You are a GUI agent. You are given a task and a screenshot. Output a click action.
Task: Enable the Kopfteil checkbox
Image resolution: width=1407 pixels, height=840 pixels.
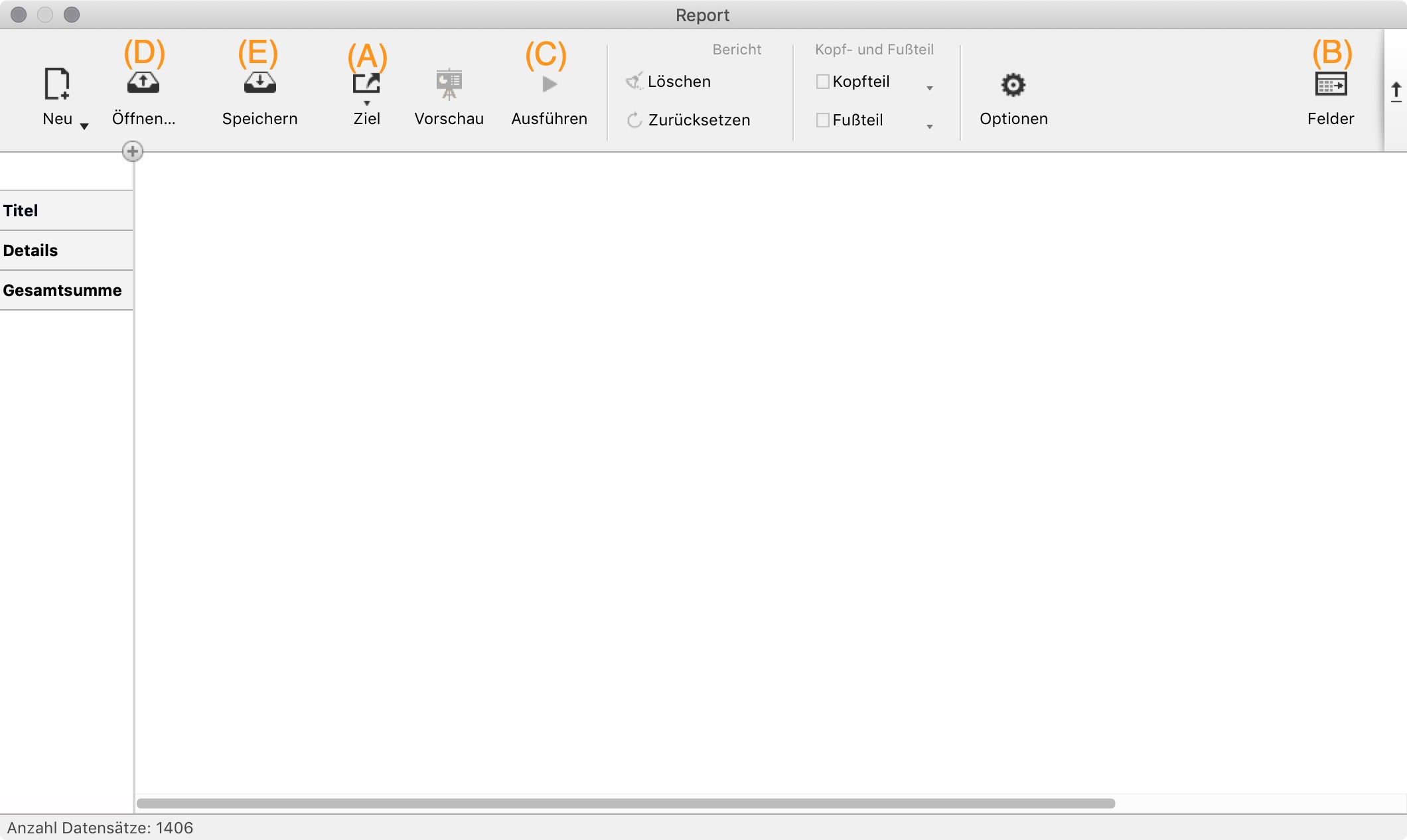tap(822, 82)
